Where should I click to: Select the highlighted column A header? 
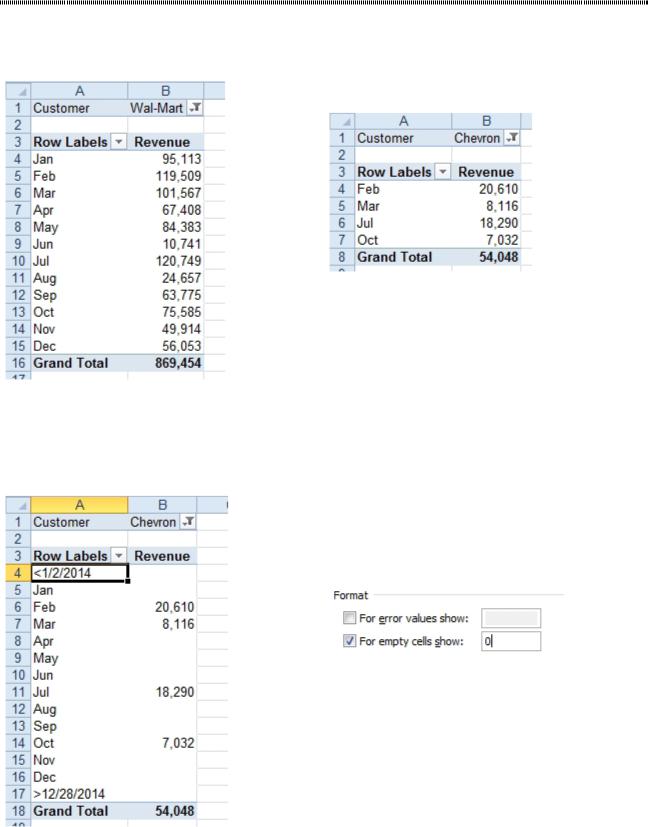(x=79, y=505)
